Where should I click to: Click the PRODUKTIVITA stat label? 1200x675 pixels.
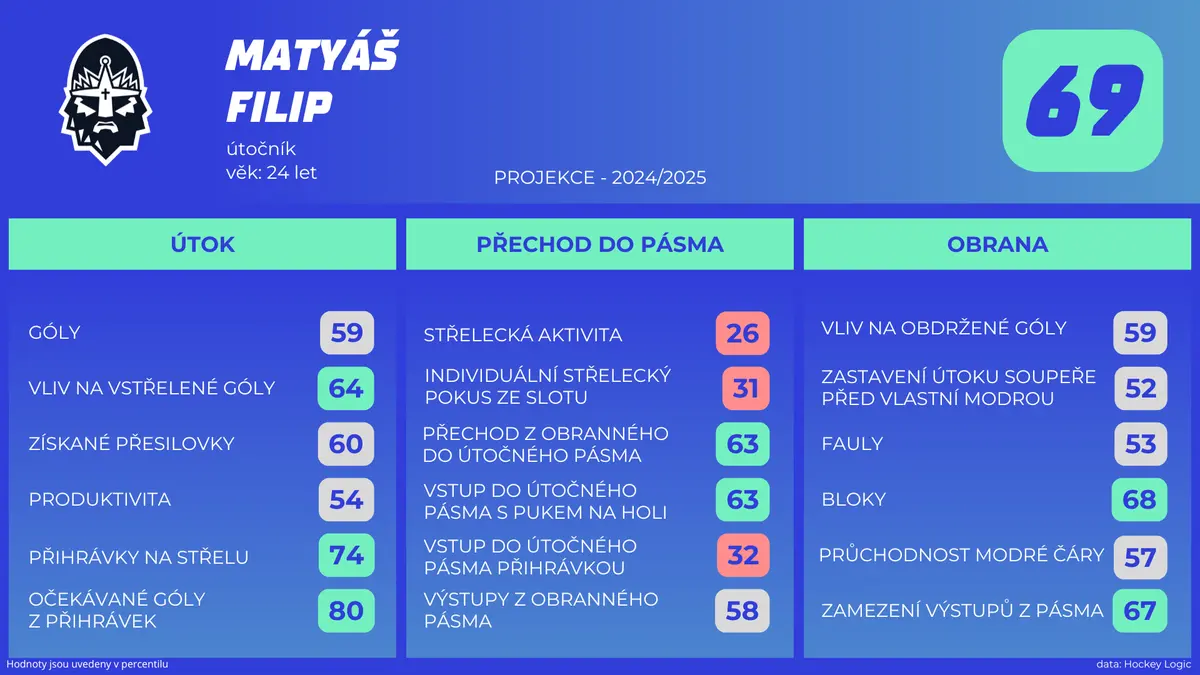[100, 499]
